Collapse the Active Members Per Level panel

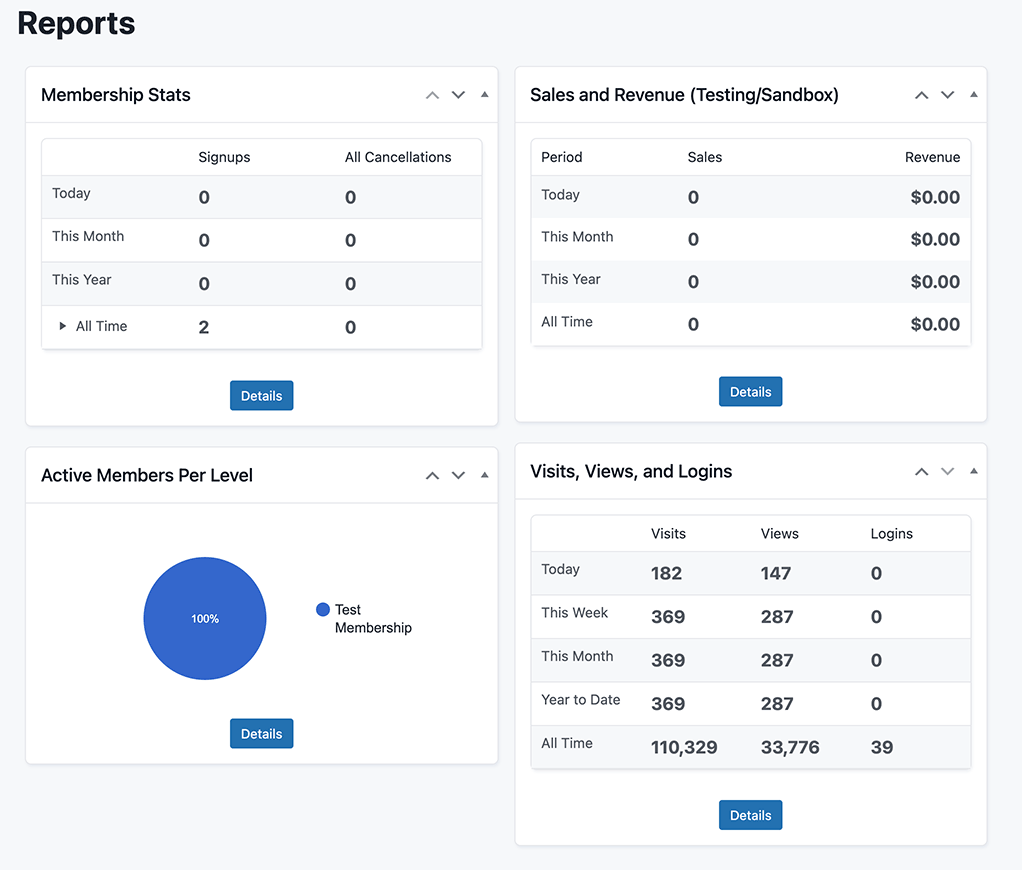pos(485,475)
